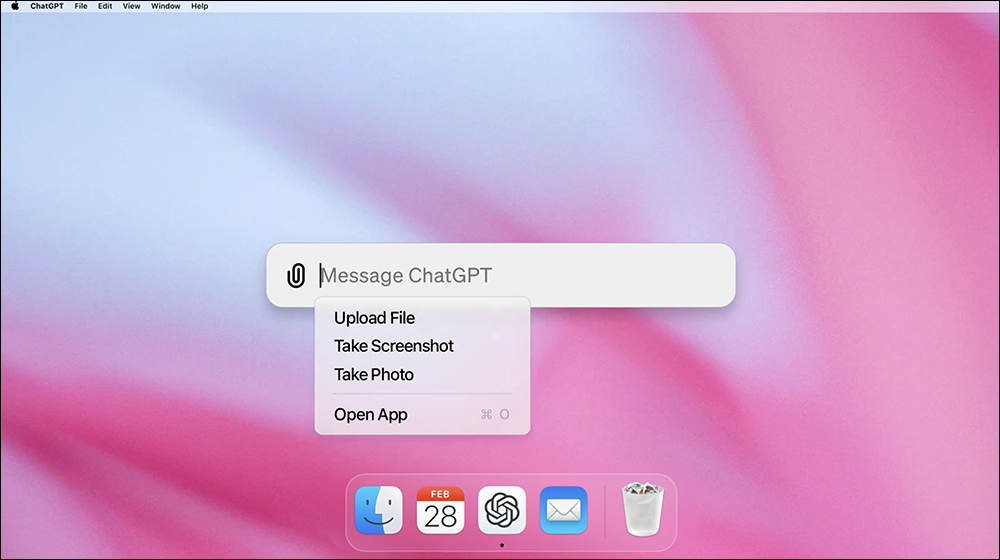Open the File menu
This screenshot has width=1000, height=560.
tap(81, 6)
